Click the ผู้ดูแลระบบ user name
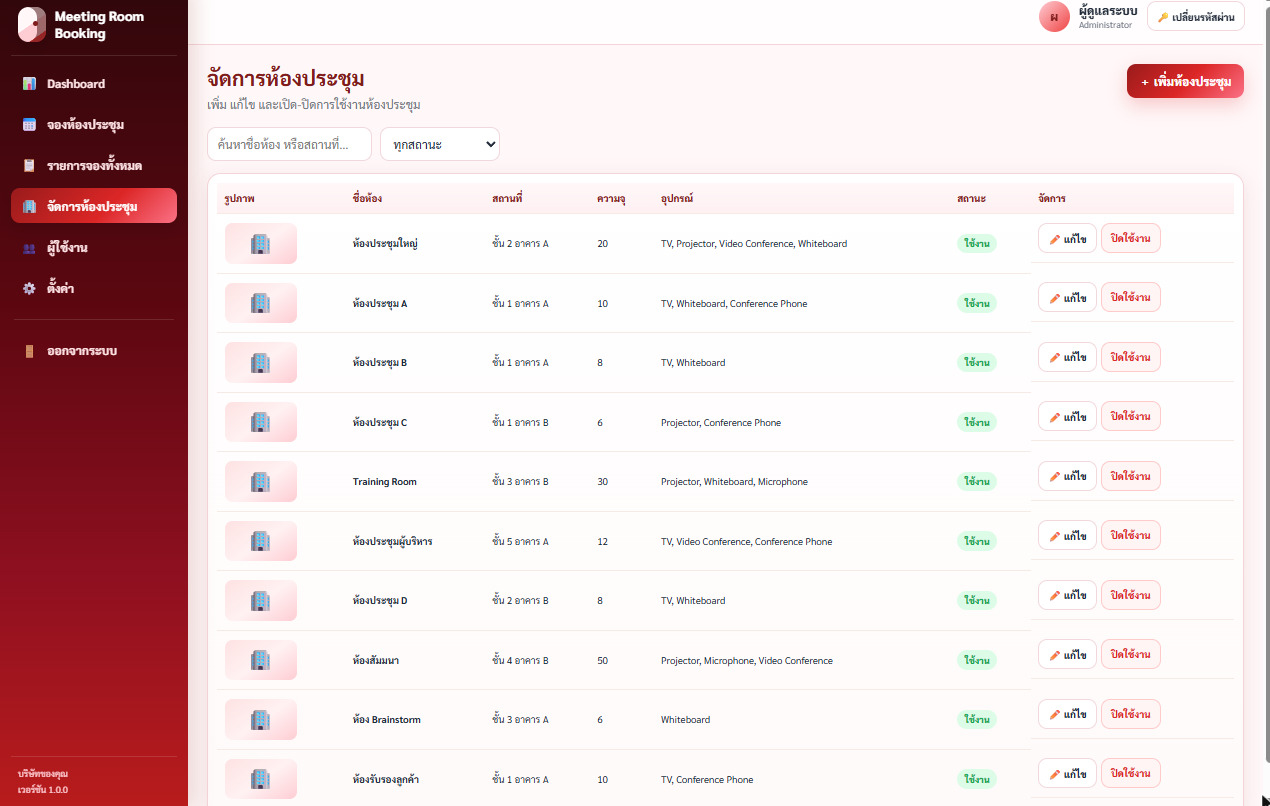1270x806 pixels. (x=1108, y=11)
